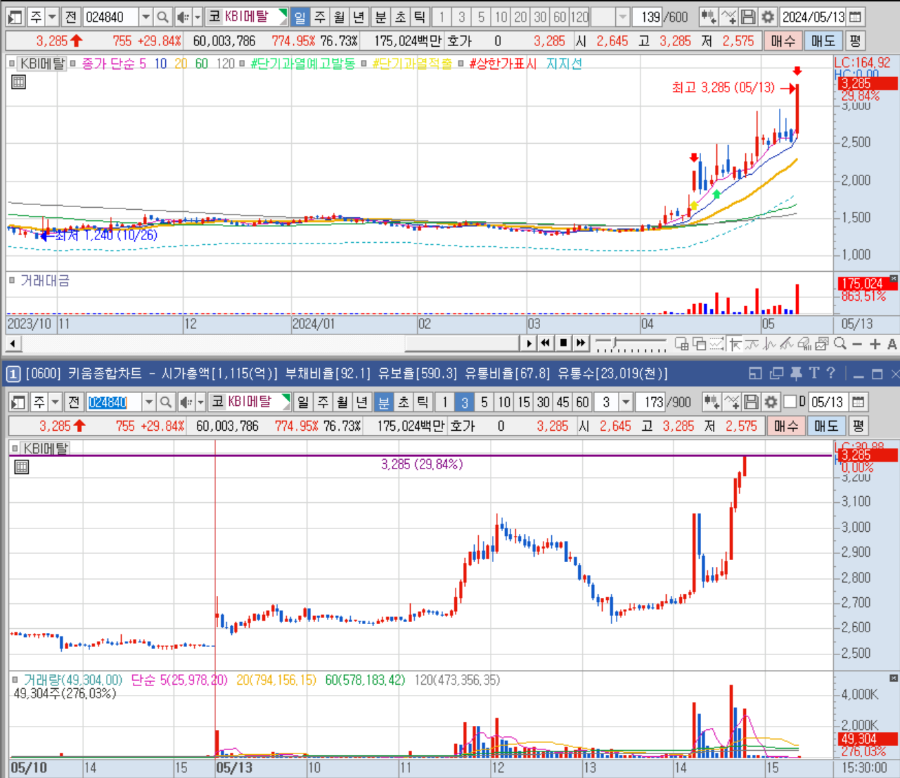Click 전 button in lower chart toolbar

[73, 402]
